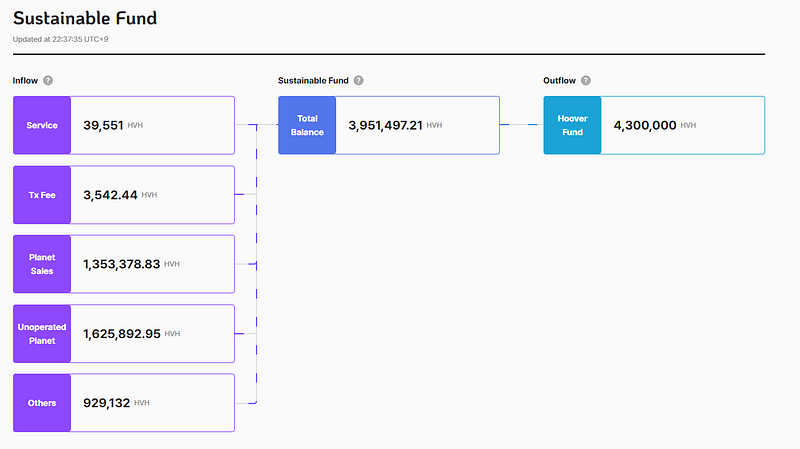This screenshot has width=800, height=449.
Task: Select the Planet Sales value 1,353,378.83
Action: pyautogui.click(x=121, y=264)
